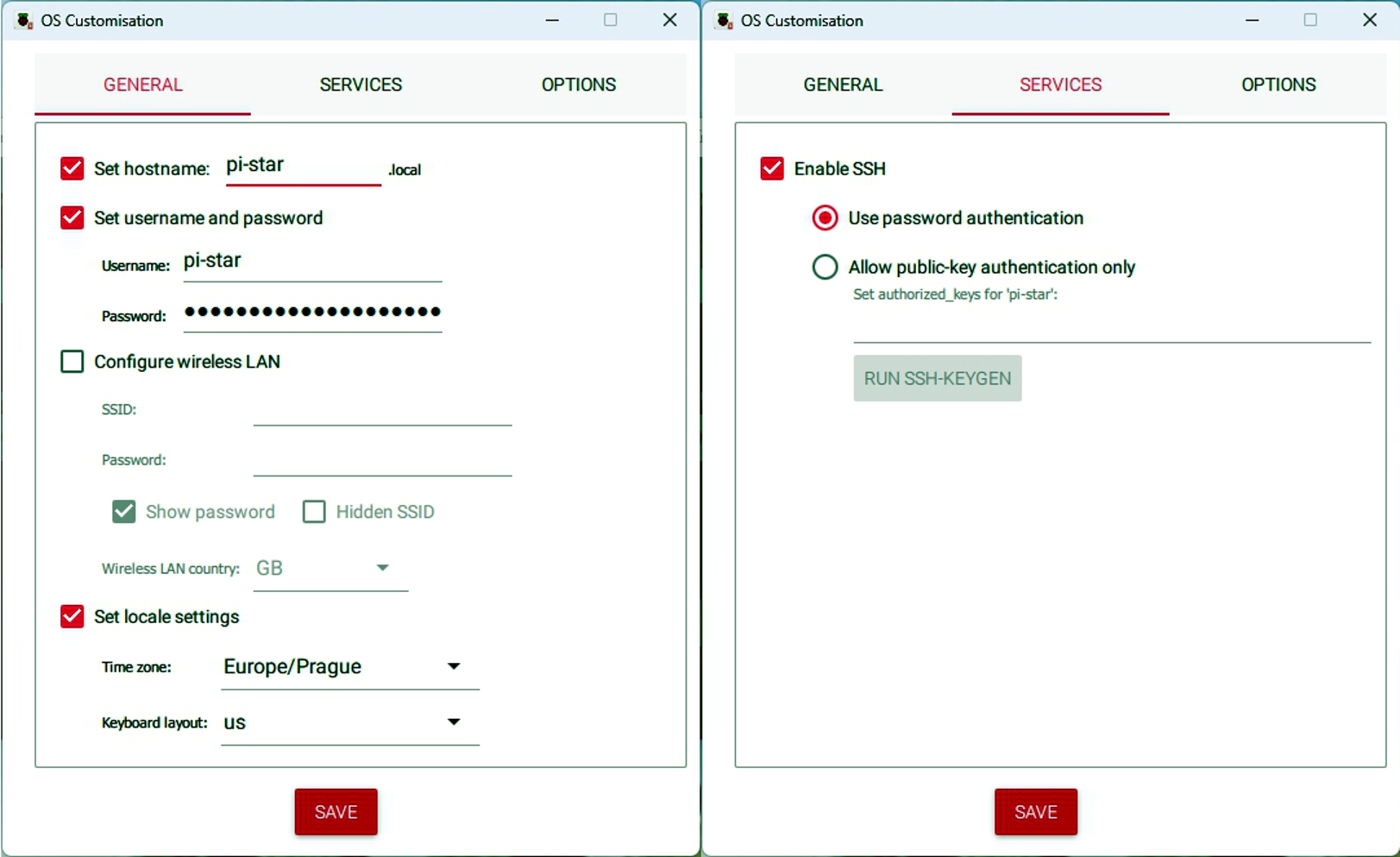
Task: Toggle Set locale settings checkbox
Action: (72, 616)
